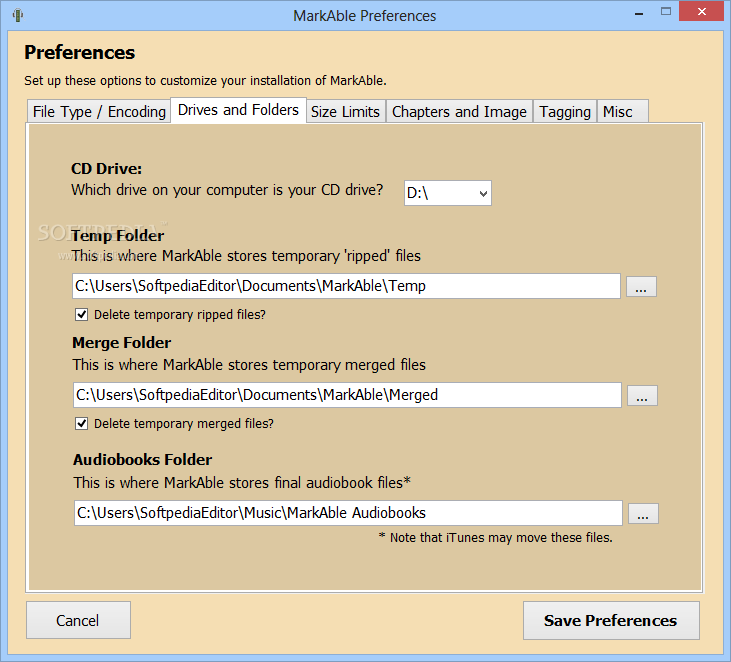Open the Misc tab

(622, 112)
